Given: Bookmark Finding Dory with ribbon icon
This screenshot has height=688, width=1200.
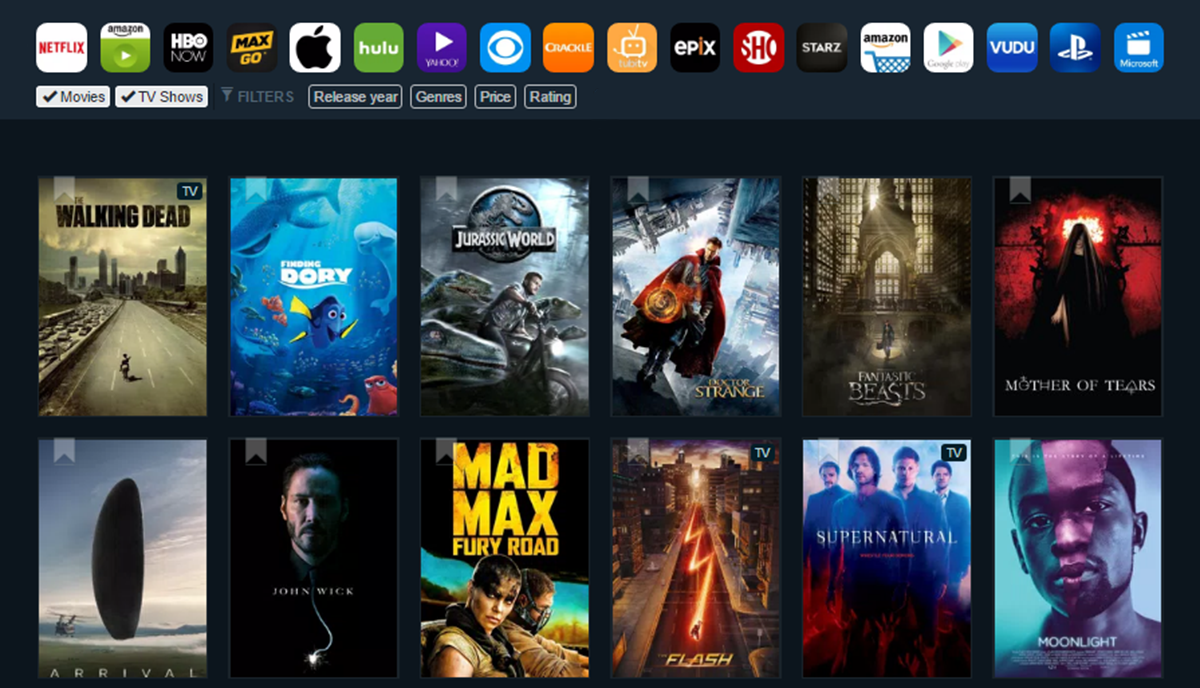Looking at the screenshot, I should 255,190.
